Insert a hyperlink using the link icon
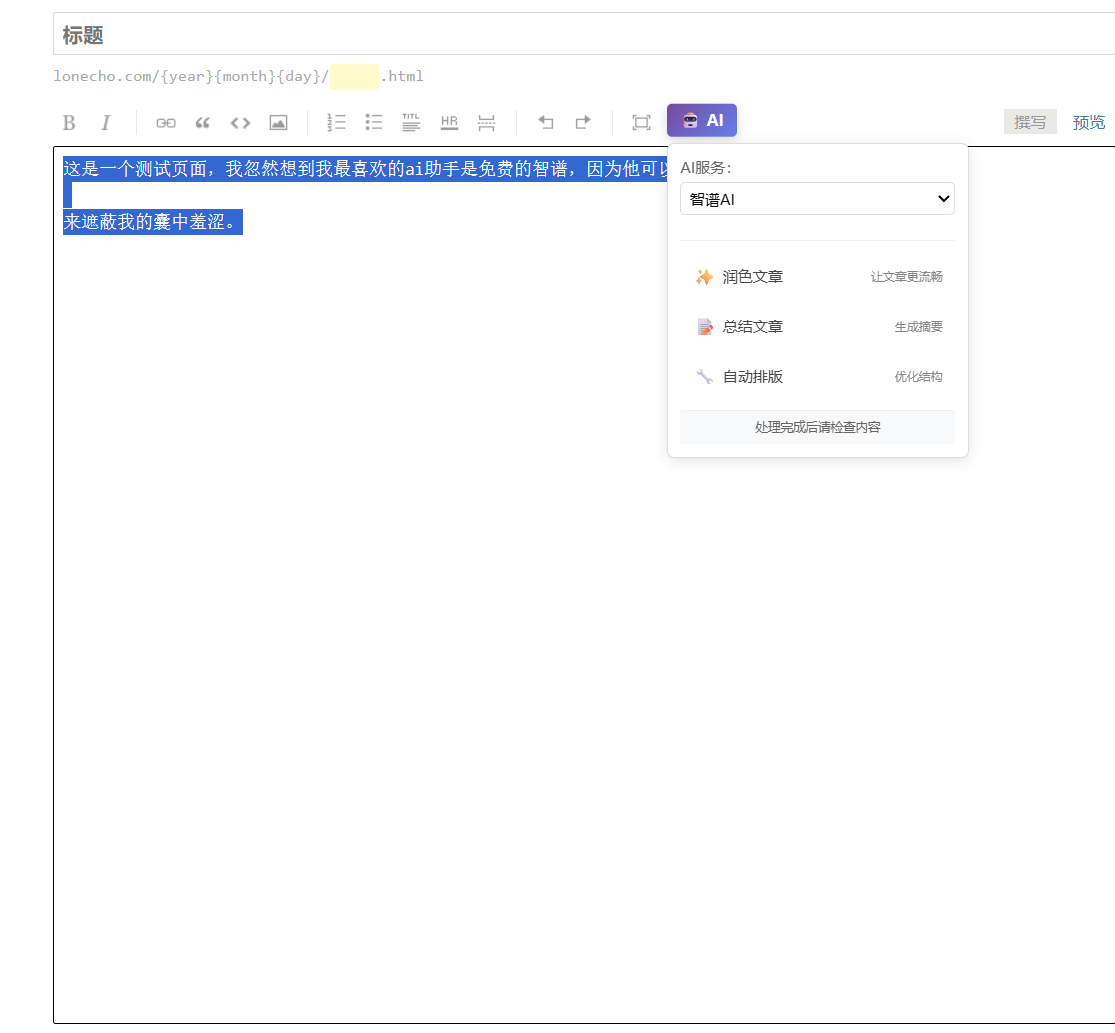Image resolution: width=1115 pixels, height=1033 pixels. (166, 122)
